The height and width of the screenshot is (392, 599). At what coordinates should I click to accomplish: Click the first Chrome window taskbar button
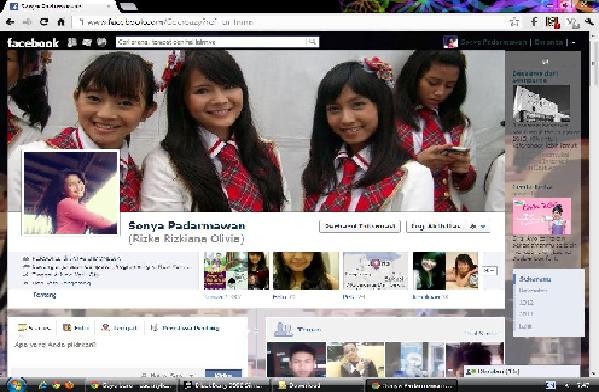pos(132,386)
